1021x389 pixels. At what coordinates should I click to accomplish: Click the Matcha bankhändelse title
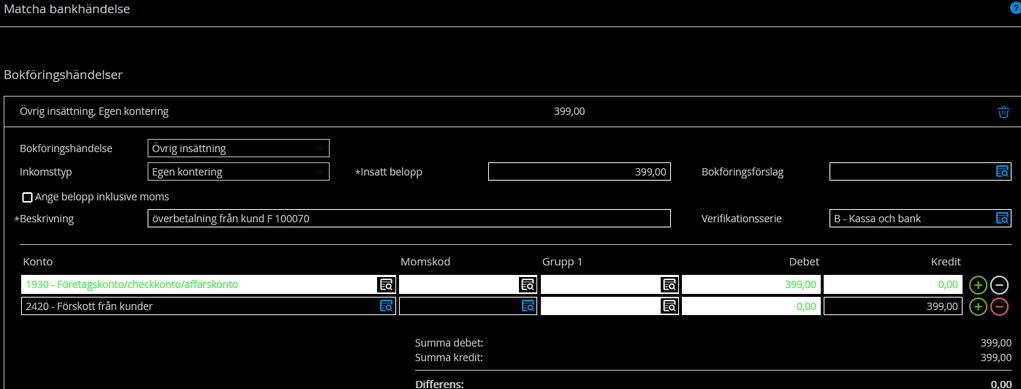pos(67,9)
